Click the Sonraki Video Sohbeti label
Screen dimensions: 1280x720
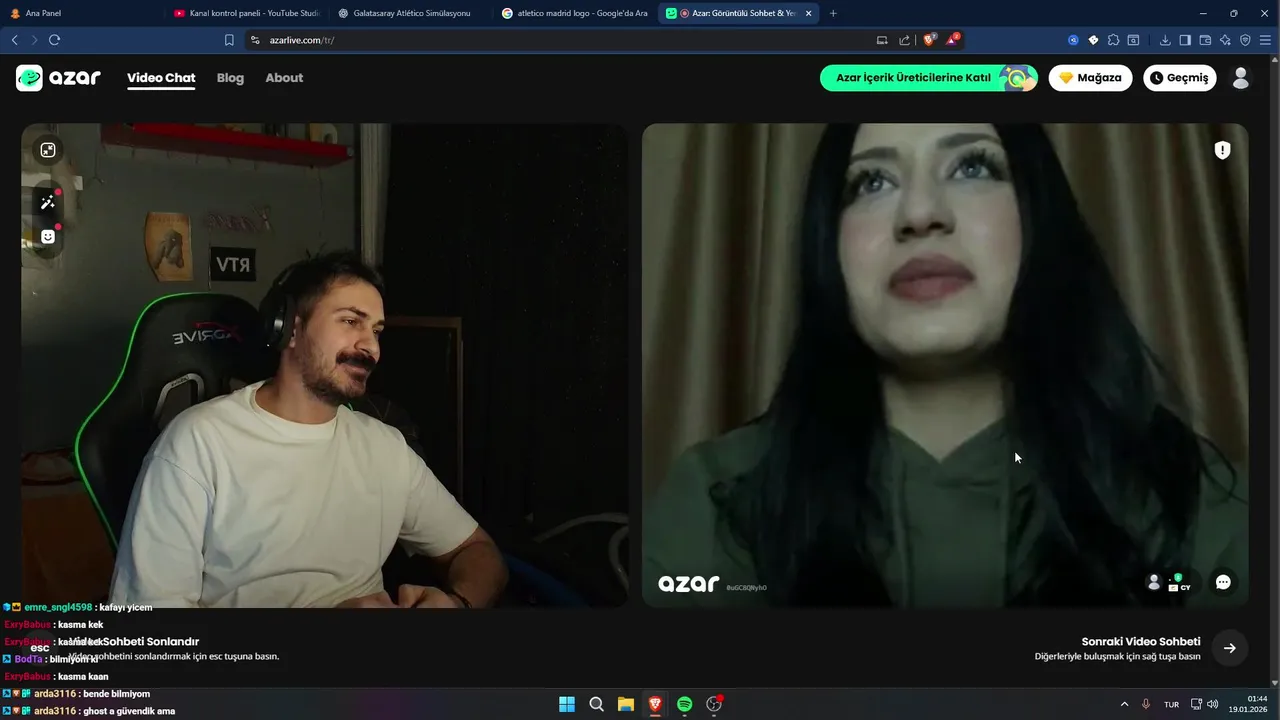coord(1141,642)
